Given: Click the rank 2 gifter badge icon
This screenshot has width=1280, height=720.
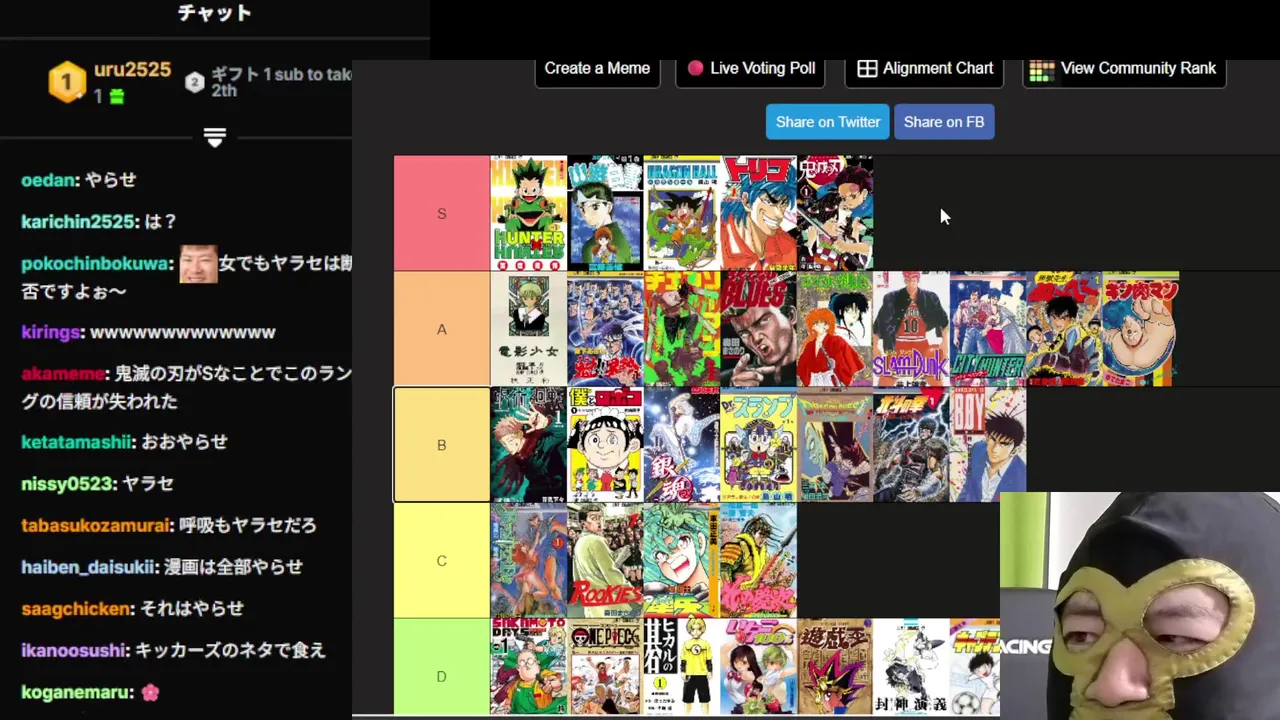Looking at the screenshot, I should (x=195, y=82).
